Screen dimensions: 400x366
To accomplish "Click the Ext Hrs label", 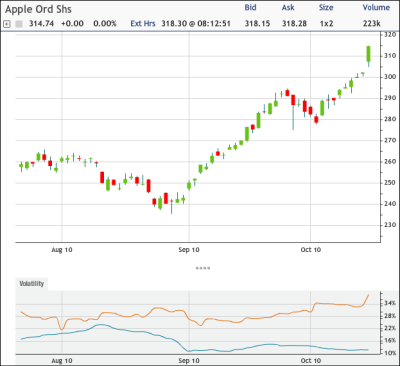I will [x=143, y=24].
